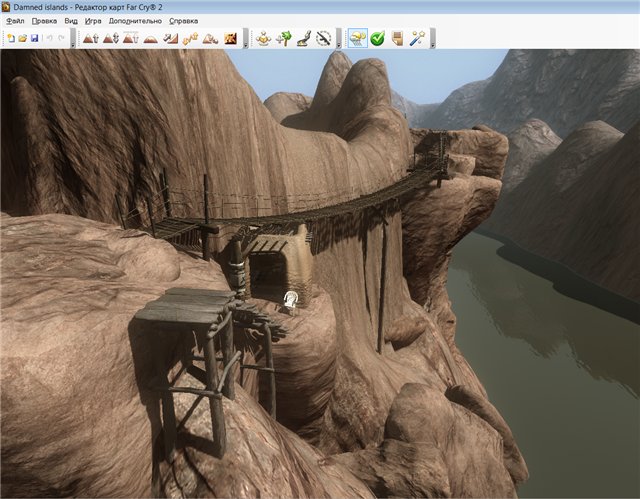The width and height of the screenshot is (640, 499).
Task: Open the Вид menu
Action: coord(71,21)
